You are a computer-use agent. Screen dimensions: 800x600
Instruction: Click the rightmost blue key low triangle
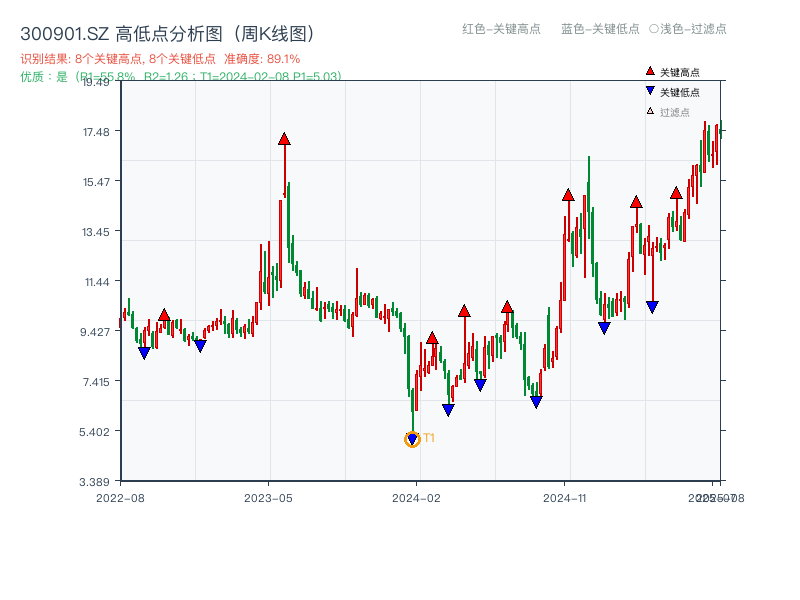(x=652, y=307)
